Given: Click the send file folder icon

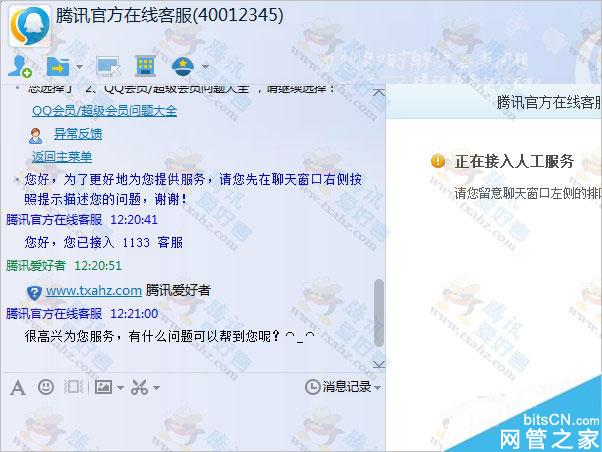Looking at the screenshot, I should pyautogui.click(x=58, y=66).
